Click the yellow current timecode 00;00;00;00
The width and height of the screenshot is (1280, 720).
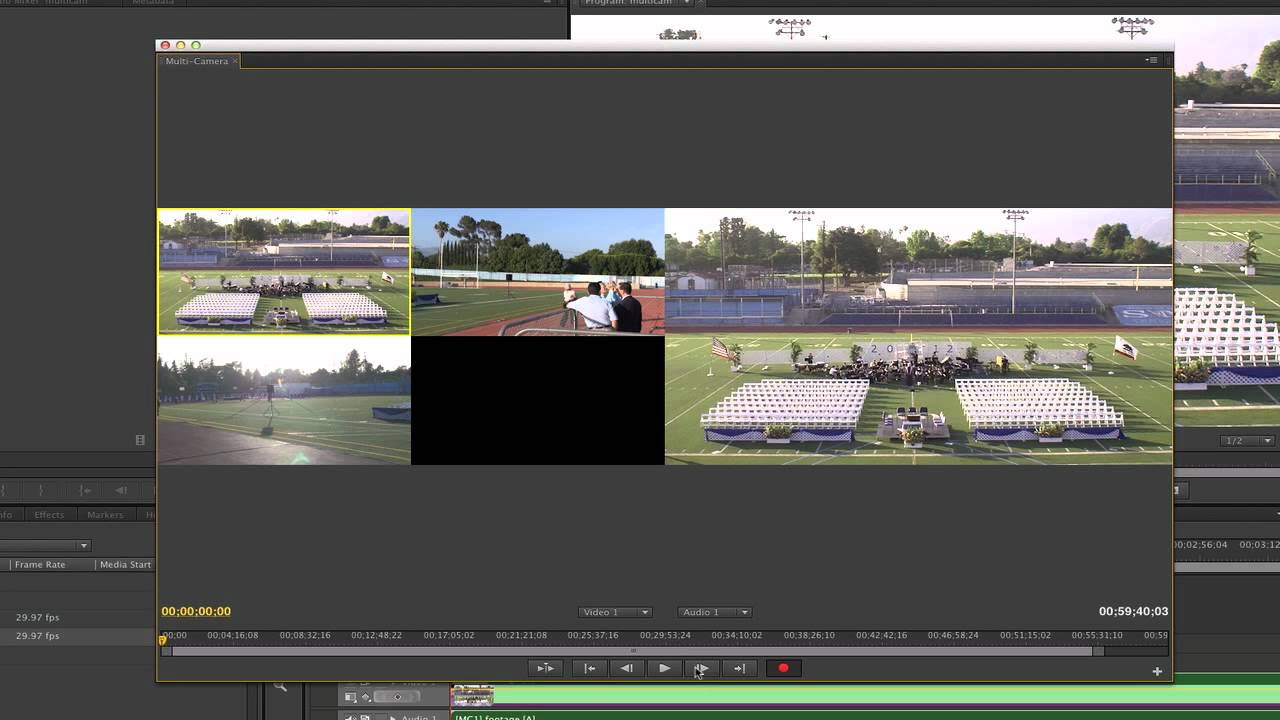click(196, 611)
